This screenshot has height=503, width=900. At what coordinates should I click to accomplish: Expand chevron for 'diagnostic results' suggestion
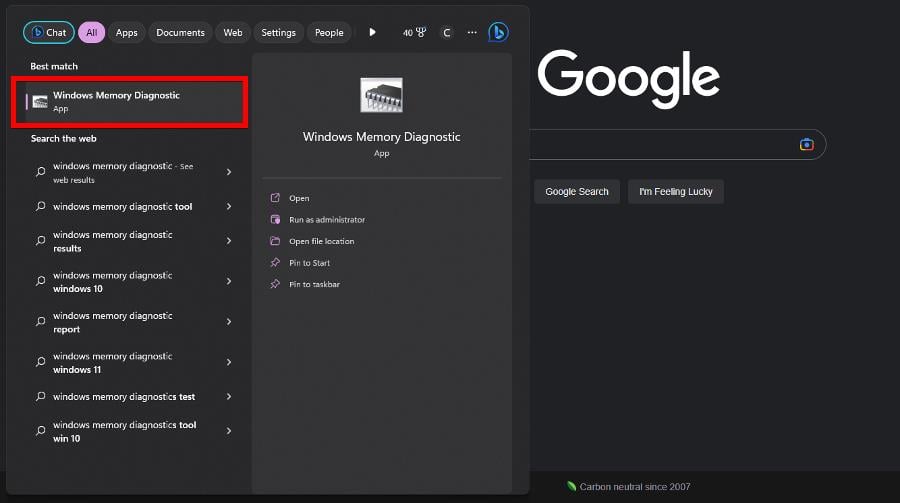coord(228,241)
